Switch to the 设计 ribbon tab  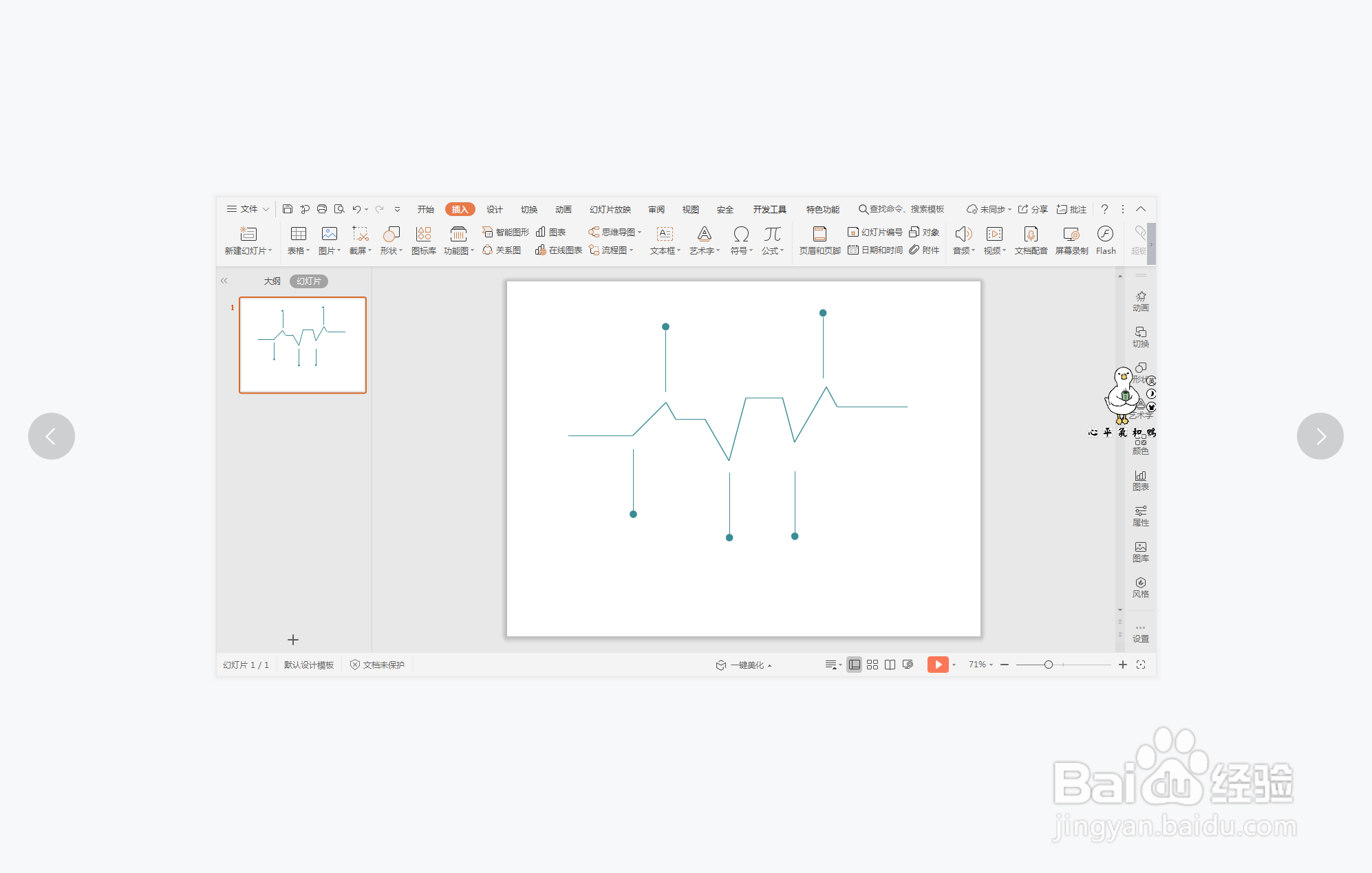(494, 209)
